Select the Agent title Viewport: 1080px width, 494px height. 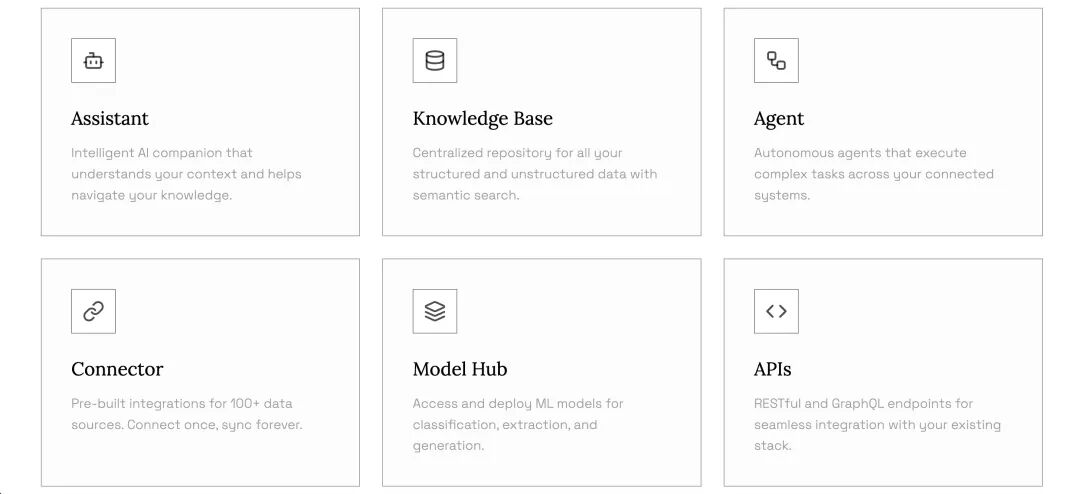779,118
